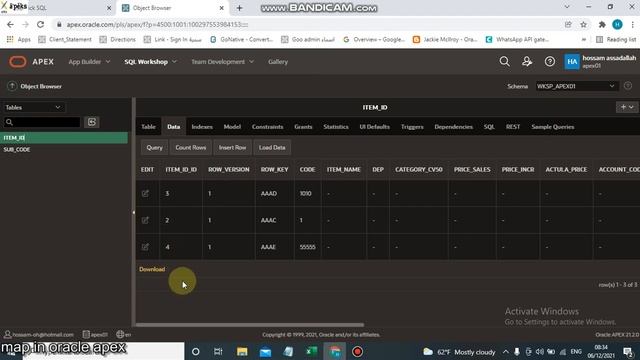This screenshot has width=640, height=360.
Task: Open the weather widget in taskbar
Action: click(x=459, y=351)
